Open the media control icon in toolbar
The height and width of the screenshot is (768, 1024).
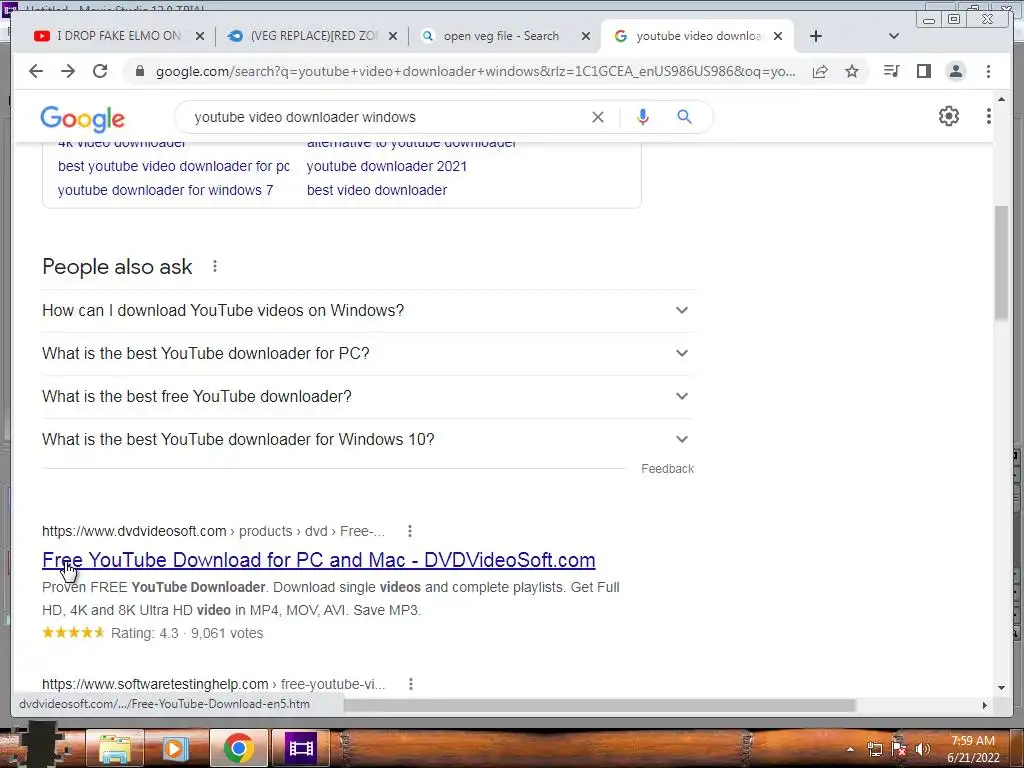coord(891,71)
